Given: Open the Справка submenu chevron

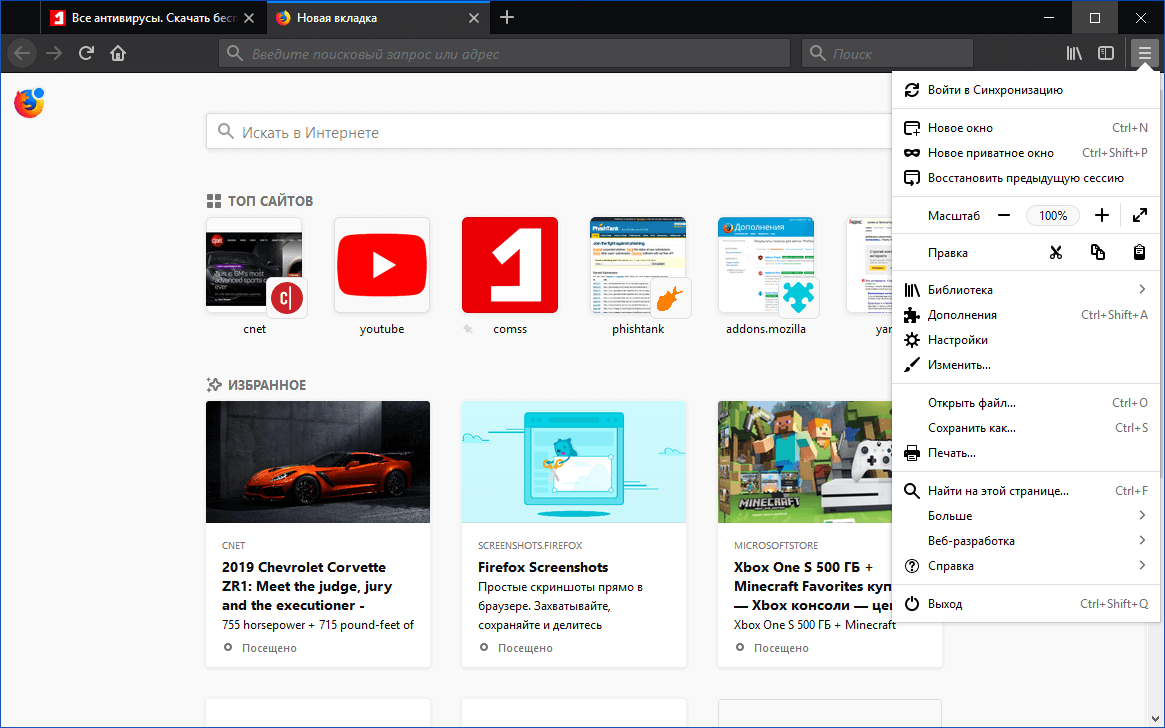Looking at the screenshot, I should point(1141,565).
